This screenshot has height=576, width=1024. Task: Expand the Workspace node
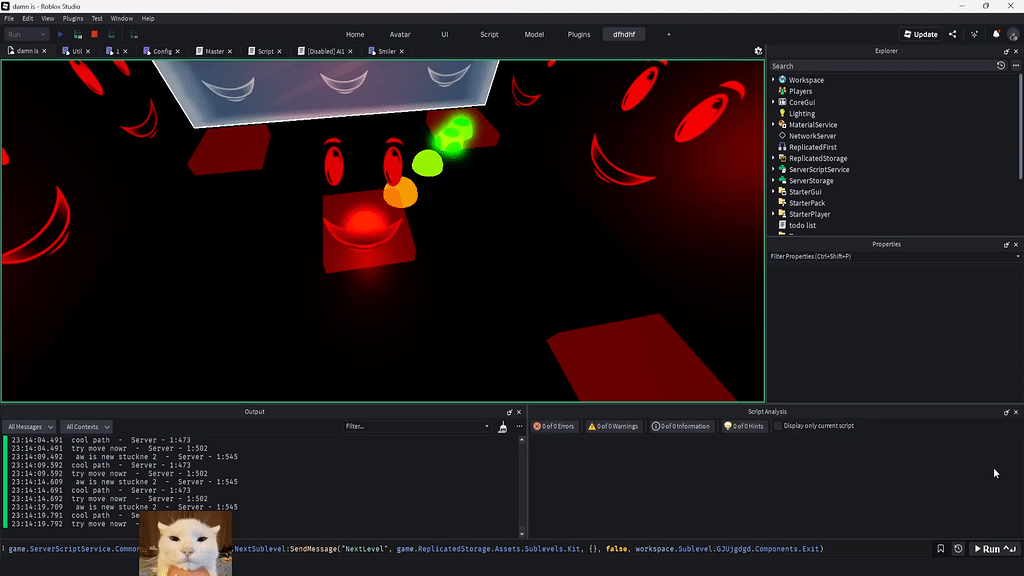[774, 80]
